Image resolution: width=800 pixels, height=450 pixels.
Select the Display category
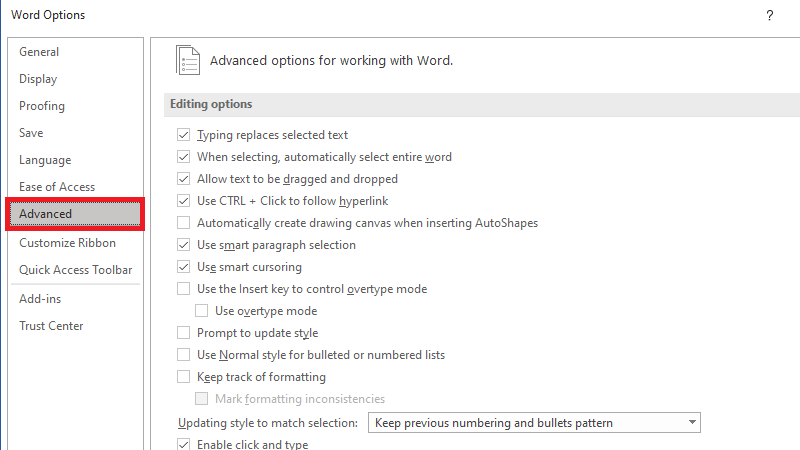[x=38, y=79]
